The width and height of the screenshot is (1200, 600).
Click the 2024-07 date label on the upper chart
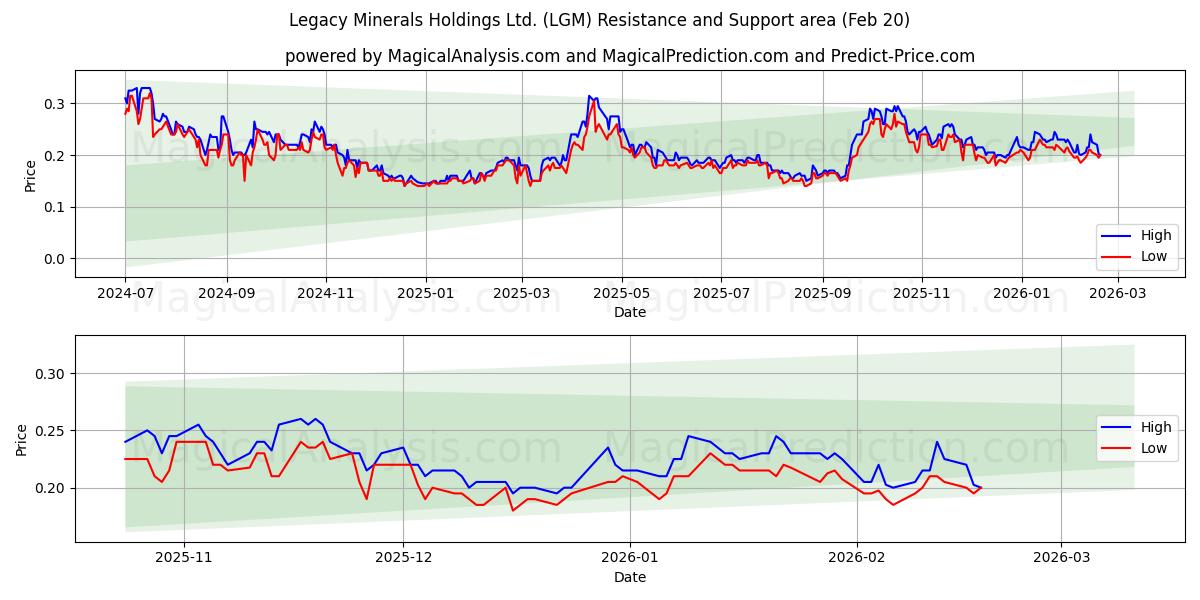(x=125, y=294)
